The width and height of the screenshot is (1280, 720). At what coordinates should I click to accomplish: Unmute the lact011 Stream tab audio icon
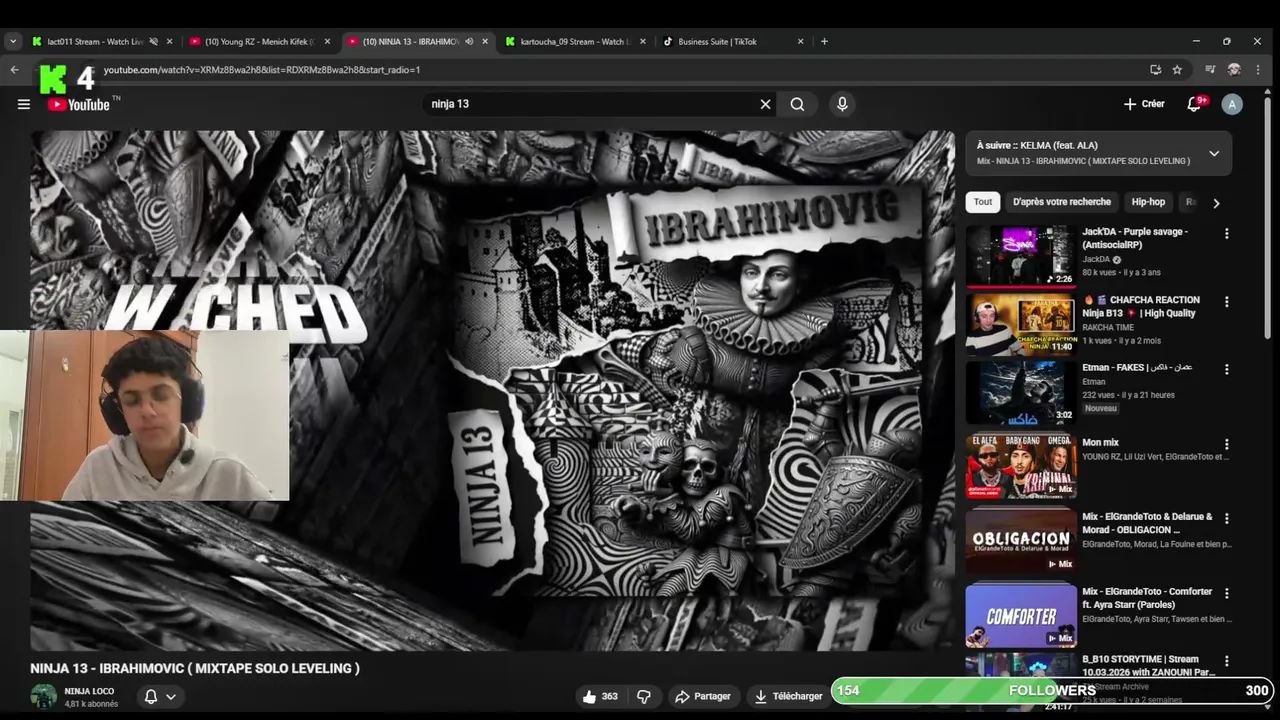(x=153, y=41)
